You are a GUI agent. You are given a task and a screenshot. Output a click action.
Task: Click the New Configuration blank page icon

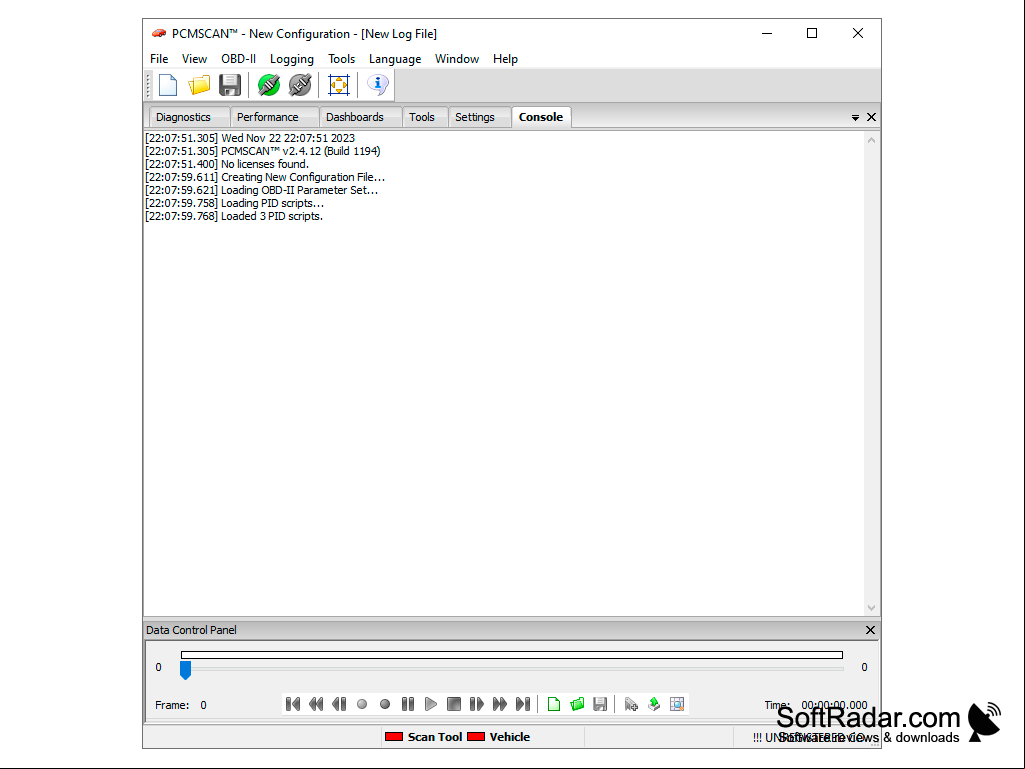168,85
